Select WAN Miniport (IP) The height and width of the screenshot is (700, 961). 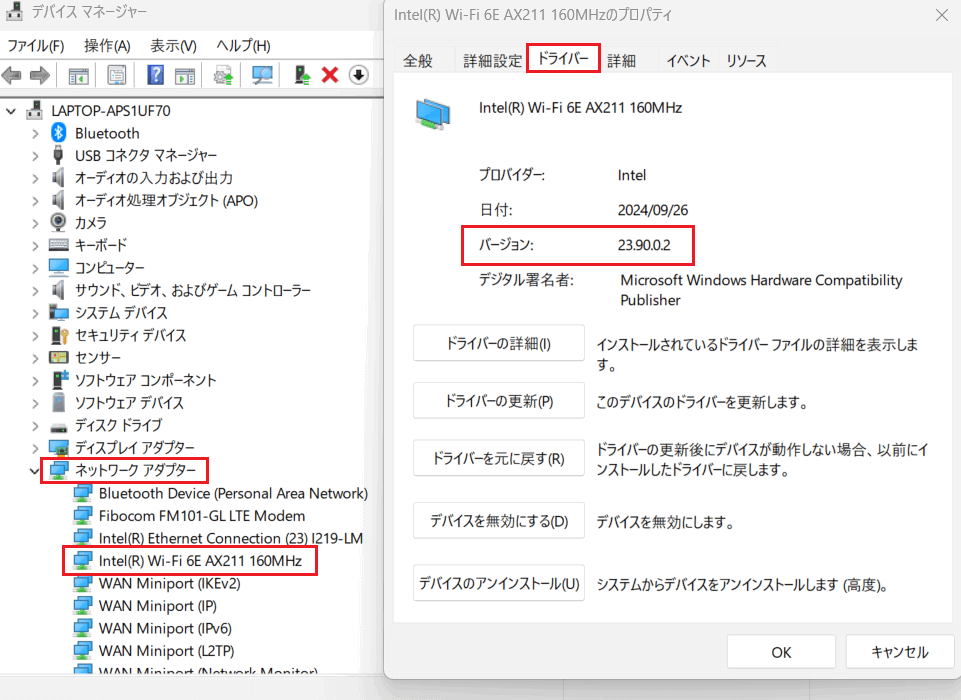click(158, 606)
